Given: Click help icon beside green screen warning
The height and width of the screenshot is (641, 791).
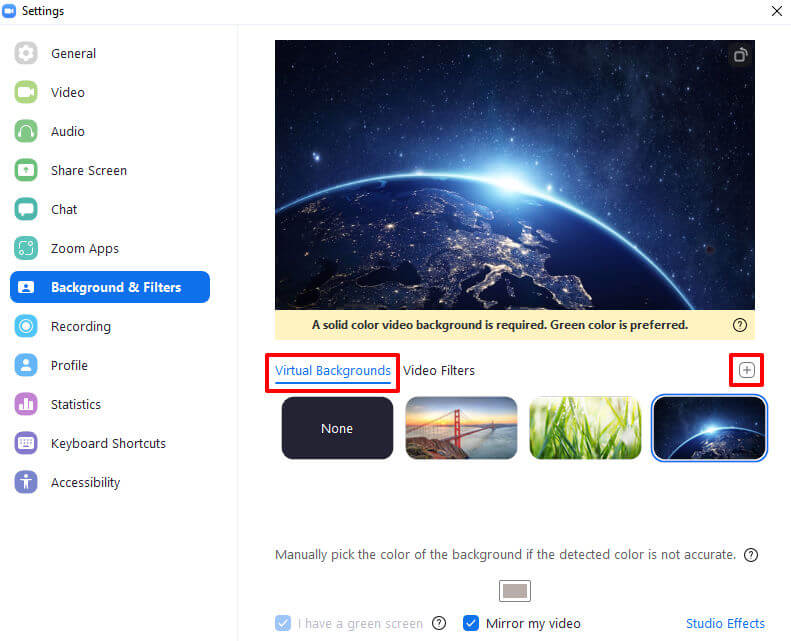Looking at the screenshot, I should coord(740,325).
